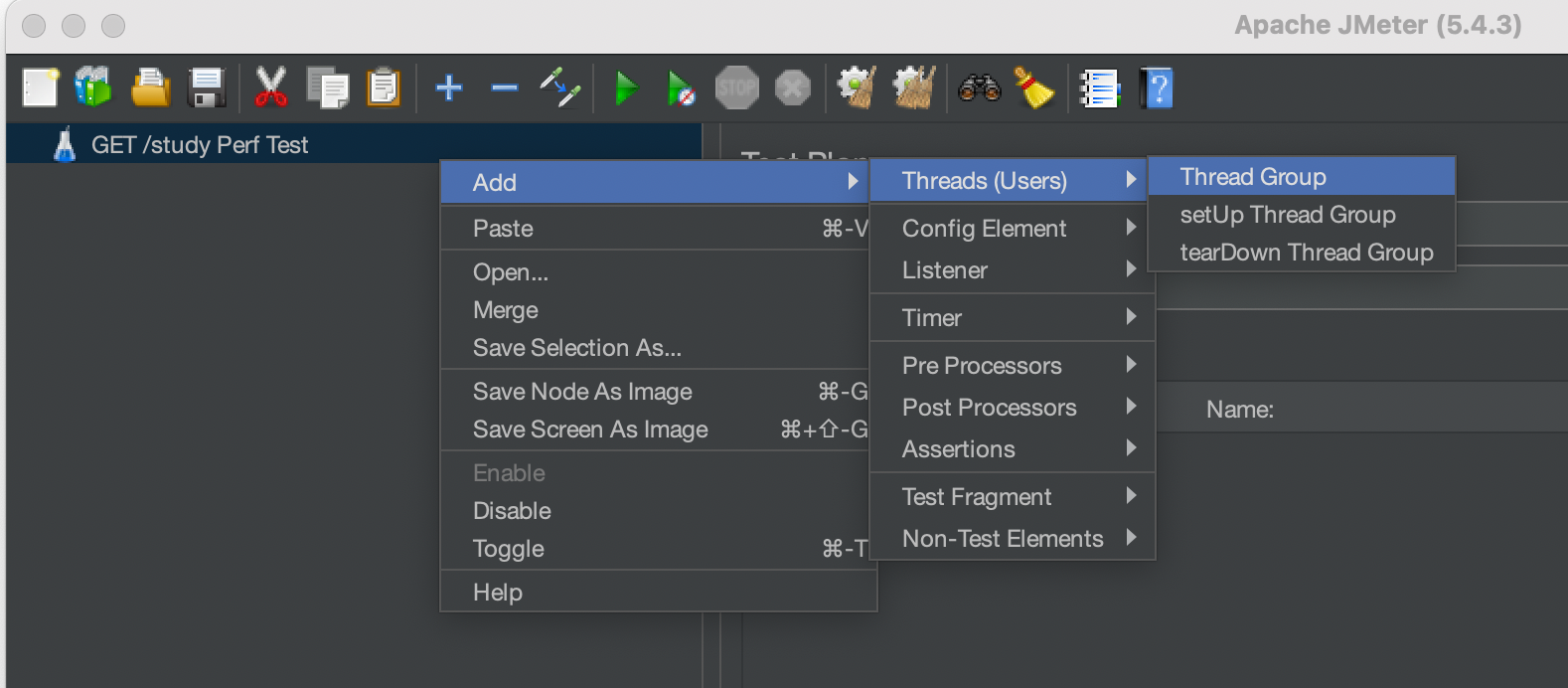Image resolution: width=1568 pixels, height=688 pixels.
Task: Click the Copy icon in toolbar
Action: click(x=327, y=87)
